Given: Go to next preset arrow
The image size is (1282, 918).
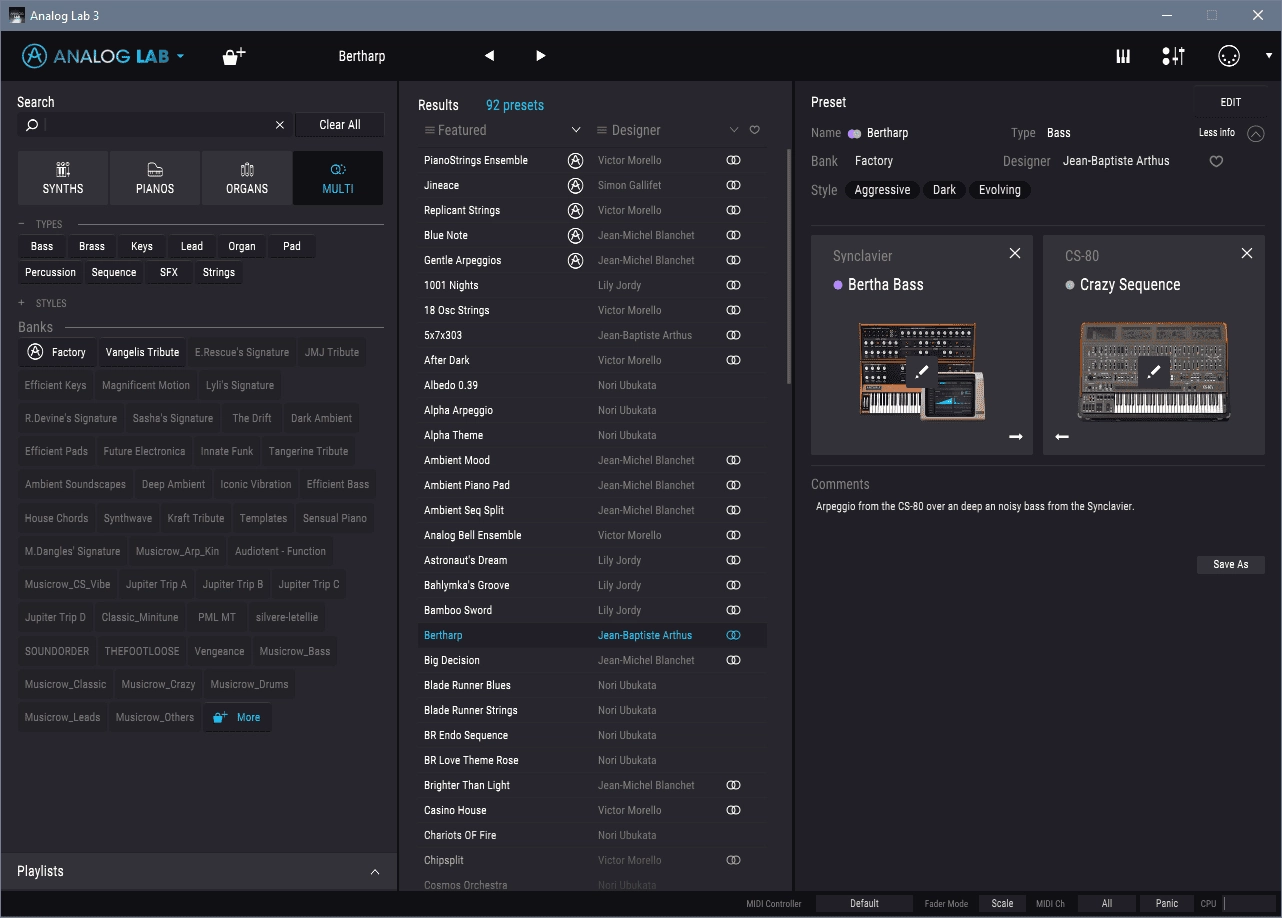Looking at the screenshot, I should (x=541, y=56).
